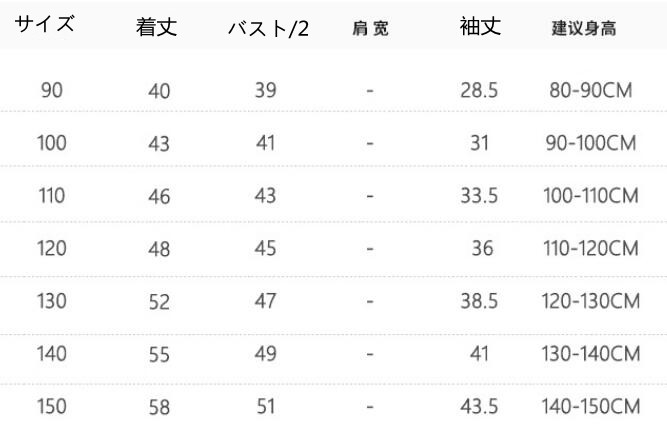Screen dimensions: 667x431
Task: Click the 38.5 sleeve length value
Action: (x=479, y=301)
